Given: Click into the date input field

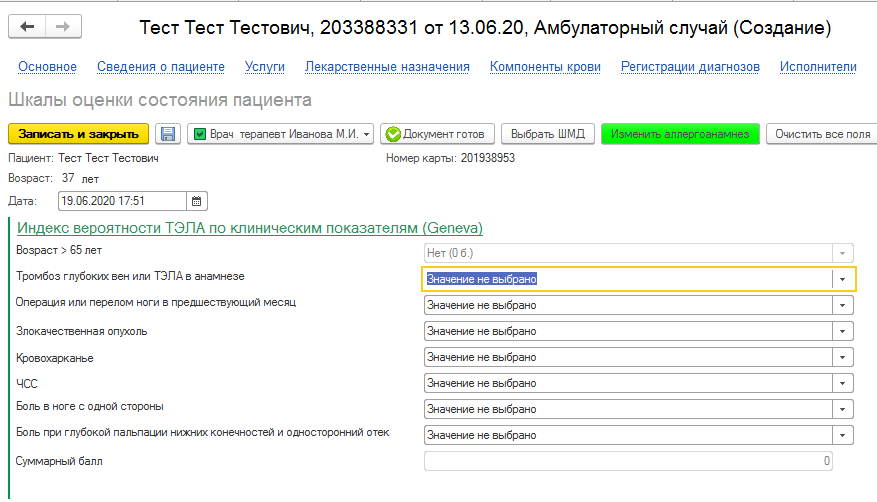Looking at the screenshot, I should 122,200.
